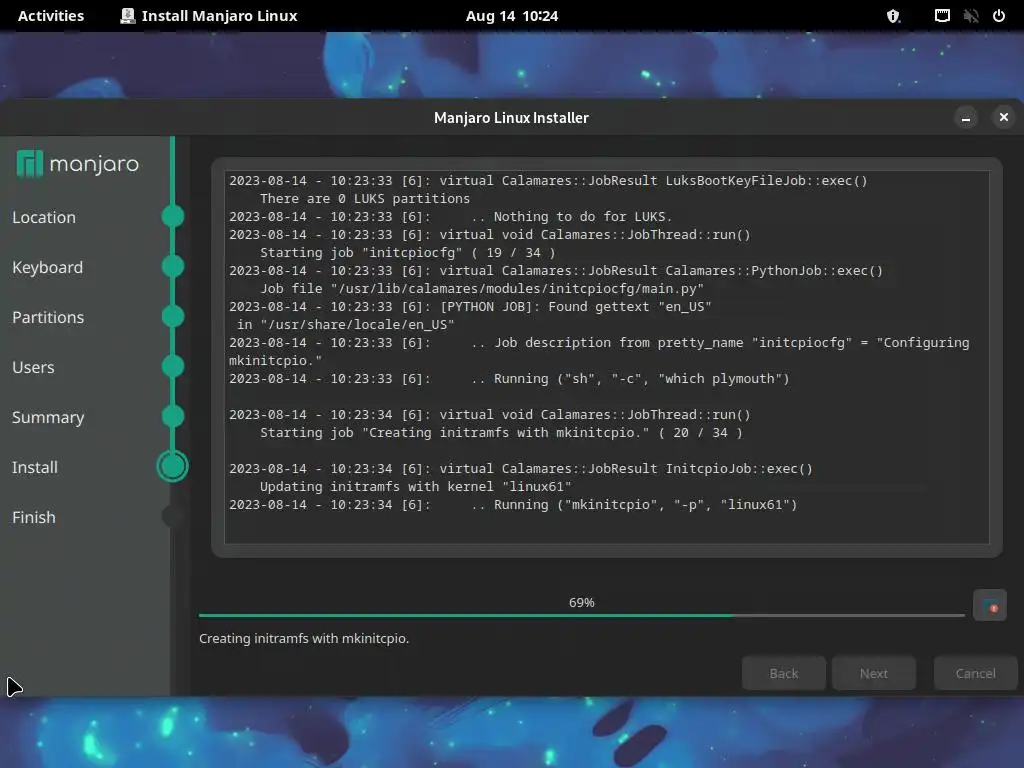Click the Keyboard step progress dot
1024x768 pixels.
pos(173,266)
